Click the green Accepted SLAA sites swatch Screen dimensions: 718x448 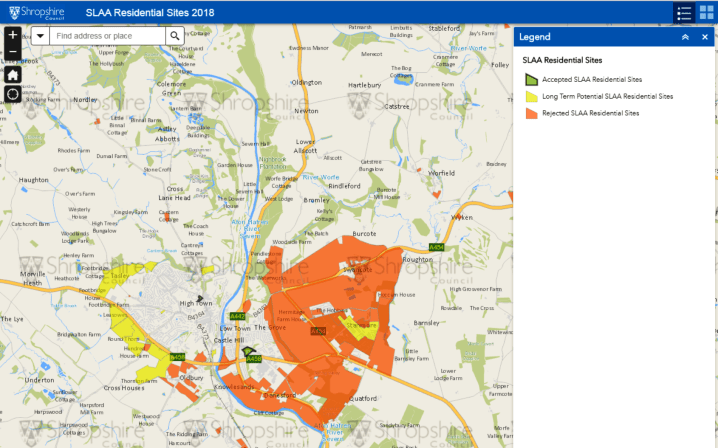point(531,79)
